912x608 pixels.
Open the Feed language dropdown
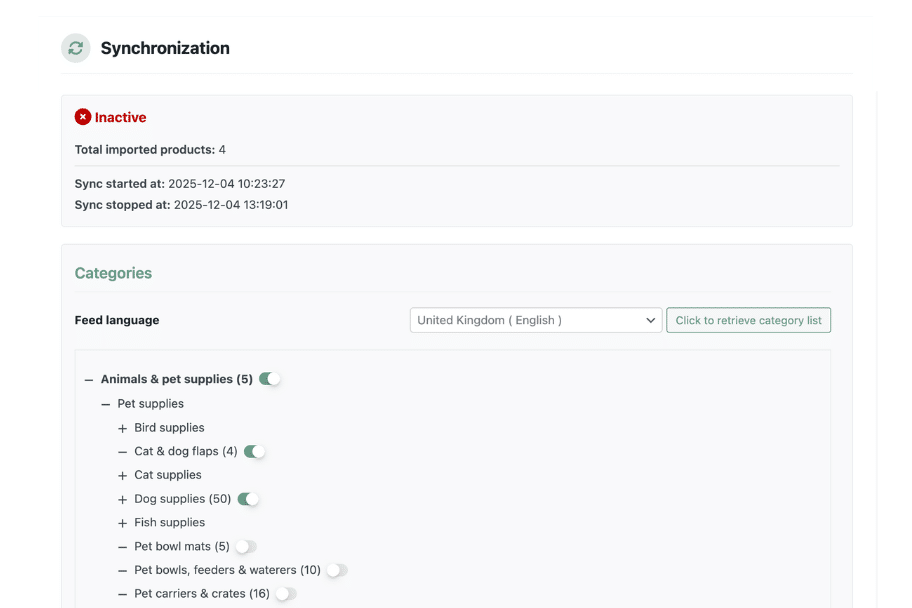point(536,320)
